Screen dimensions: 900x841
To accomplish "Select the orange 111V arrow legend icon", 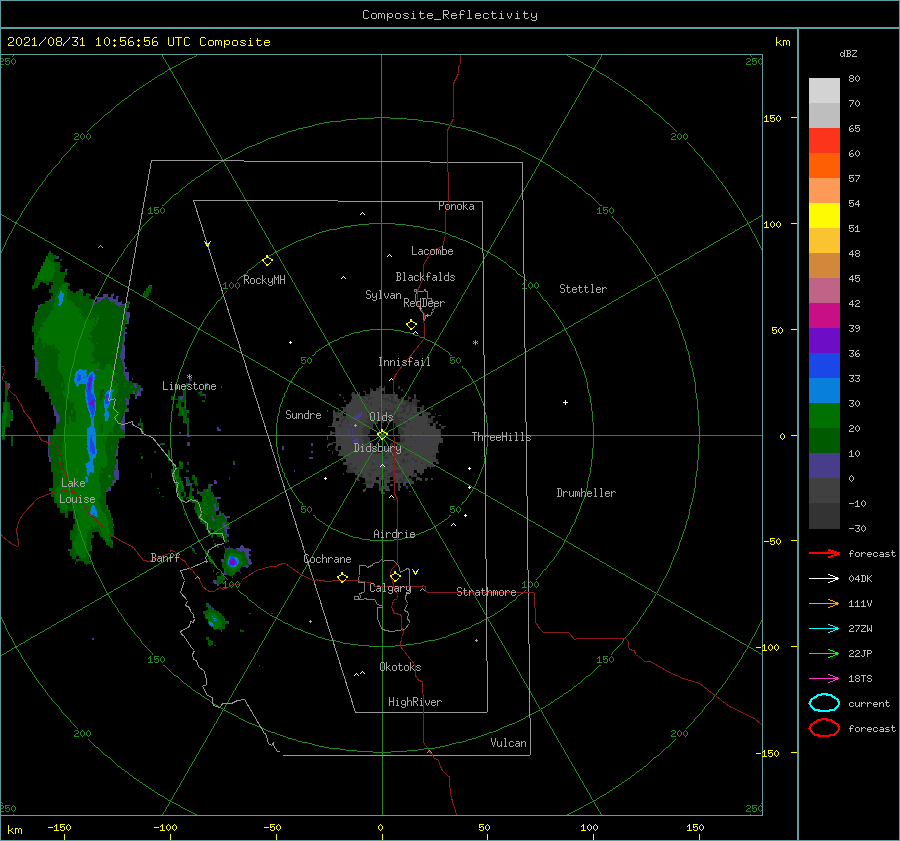I will (x=824, y=603).
